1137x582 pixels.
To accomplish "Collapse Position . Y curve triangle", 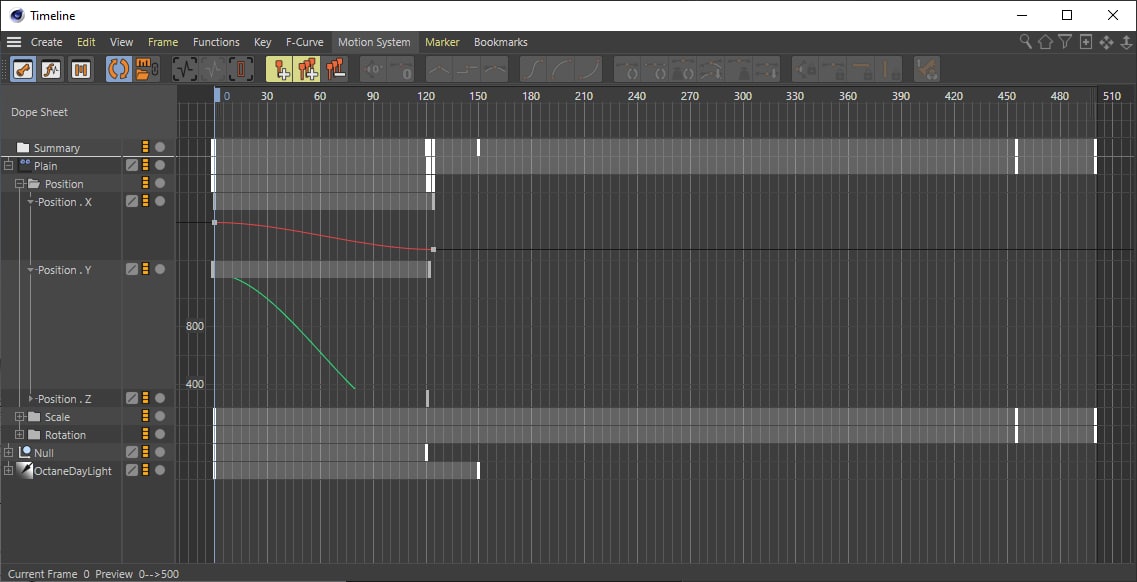I will pyautogui.click(x=31, y=270).
